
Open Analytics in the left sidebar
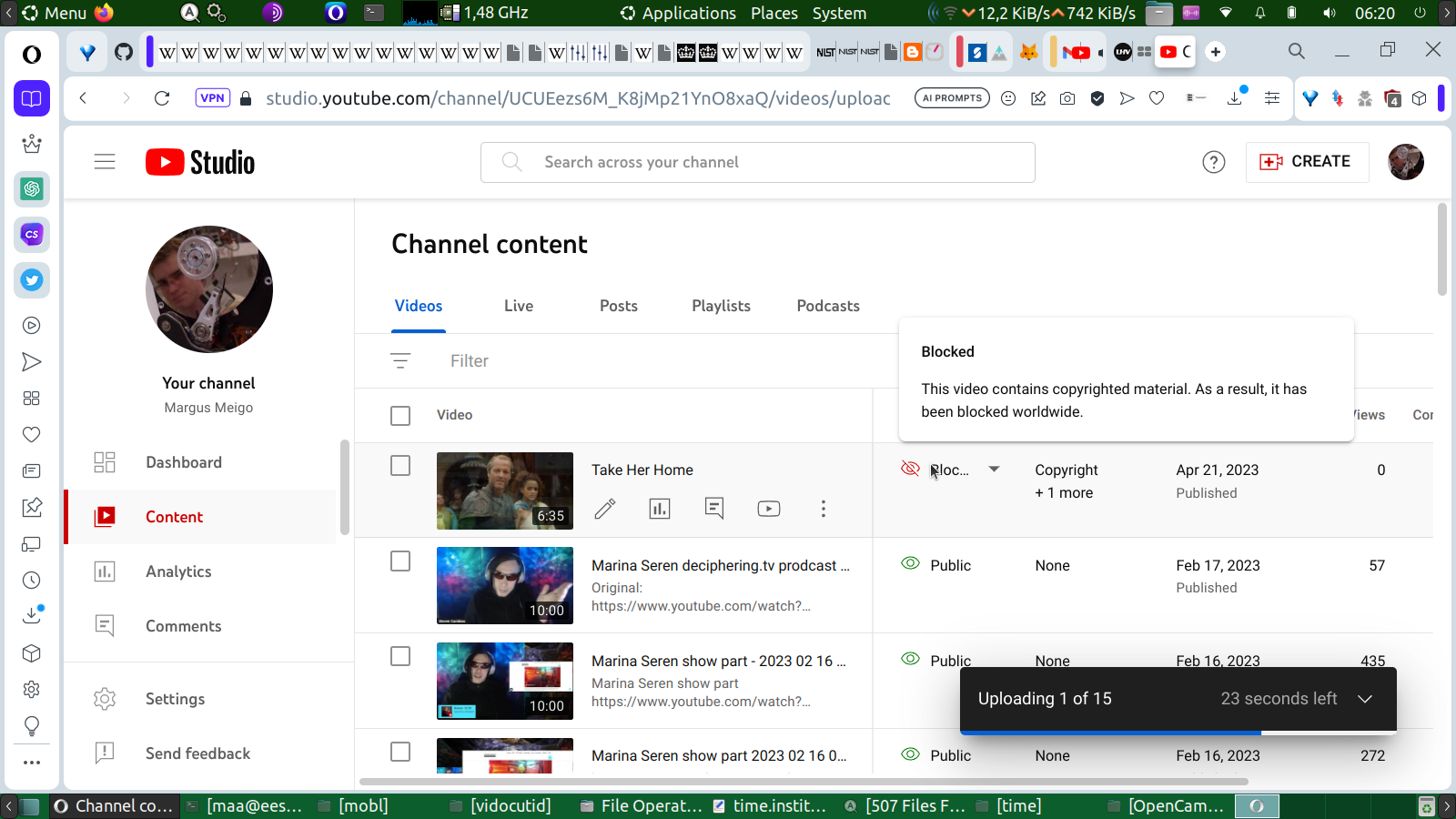point(178,571)
